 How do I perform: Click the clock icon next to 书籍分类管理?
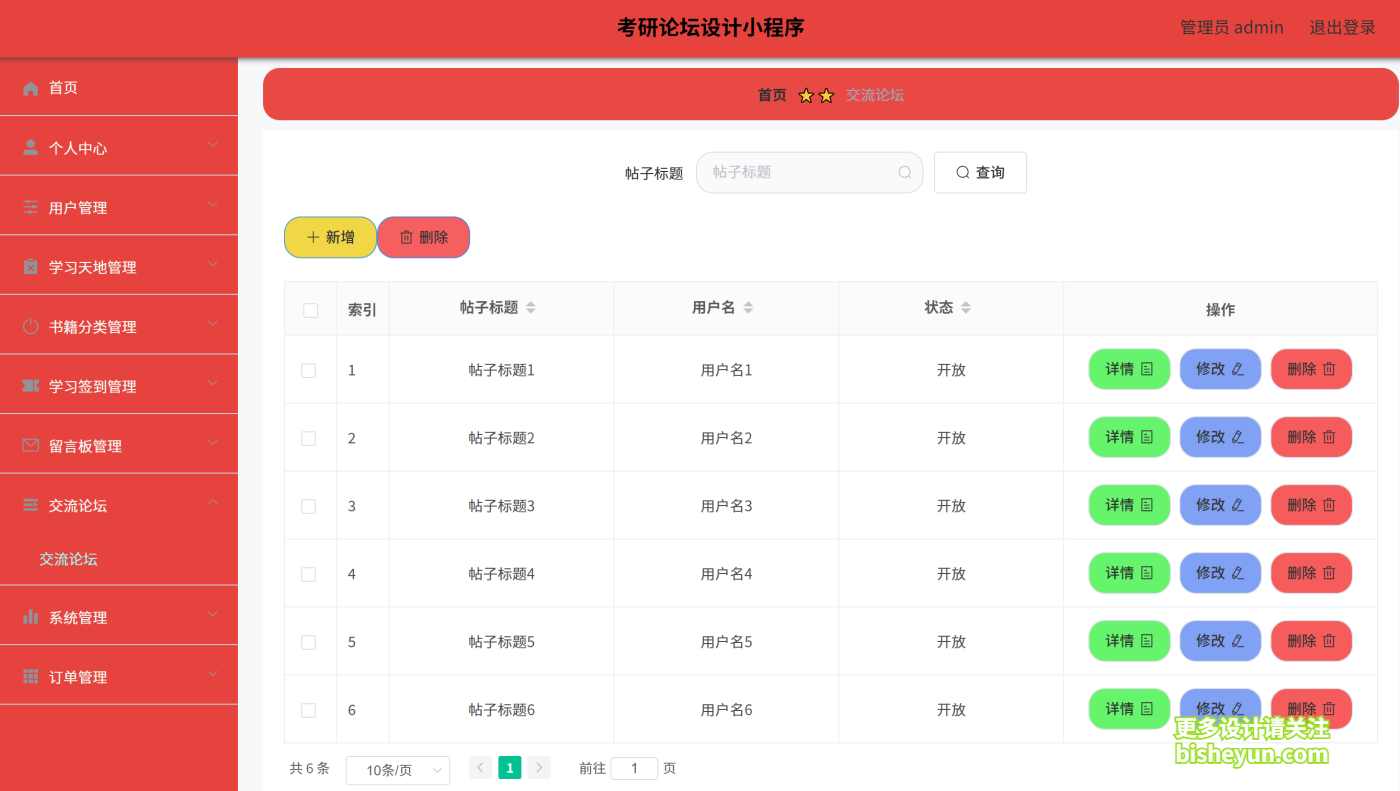(30, 324)
